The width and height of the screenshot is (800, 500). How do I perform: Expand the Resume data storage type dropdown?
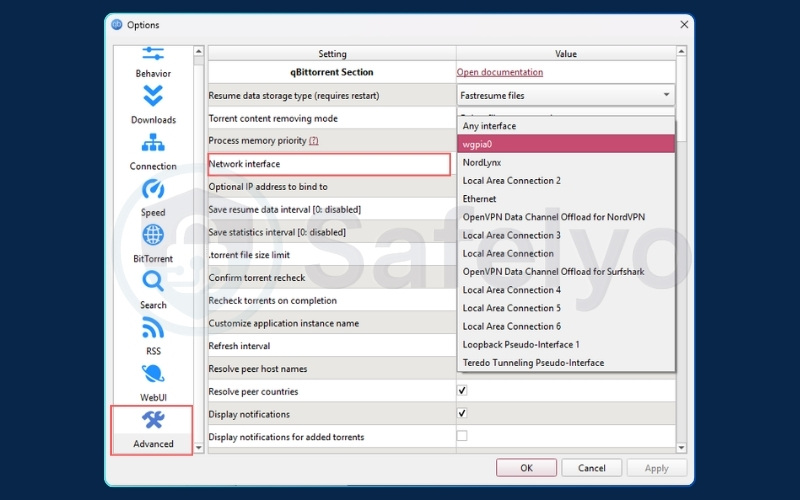point(566,95)
